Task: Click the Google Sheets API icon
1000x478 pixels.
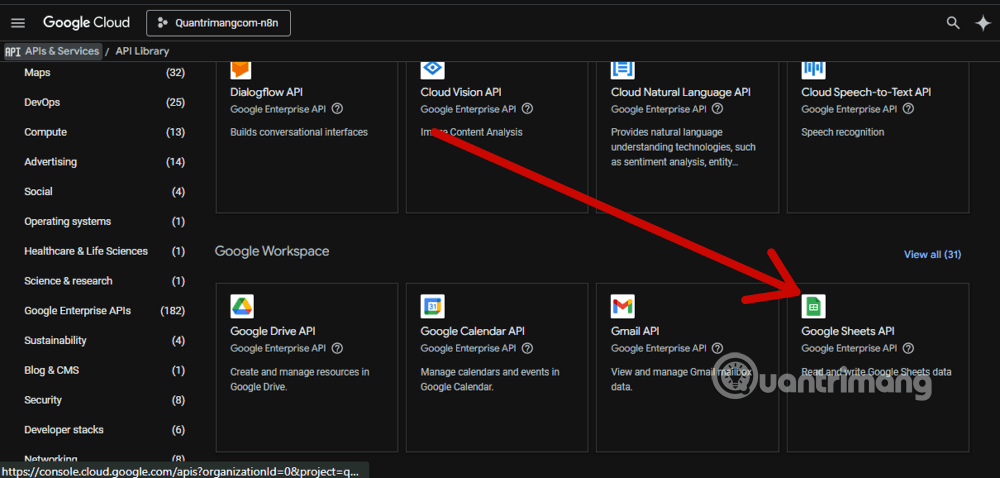Action: pyautogui.click(x=813, y=306)
